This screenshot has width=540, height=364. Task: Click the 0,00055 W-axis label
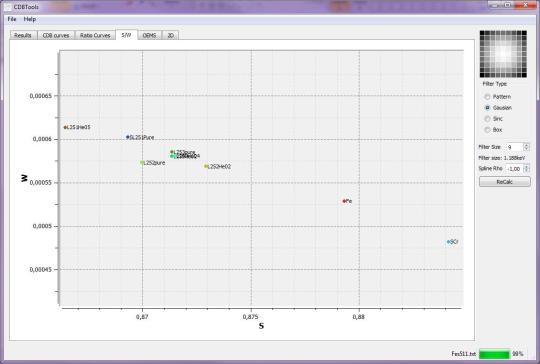tap(41, 183)
